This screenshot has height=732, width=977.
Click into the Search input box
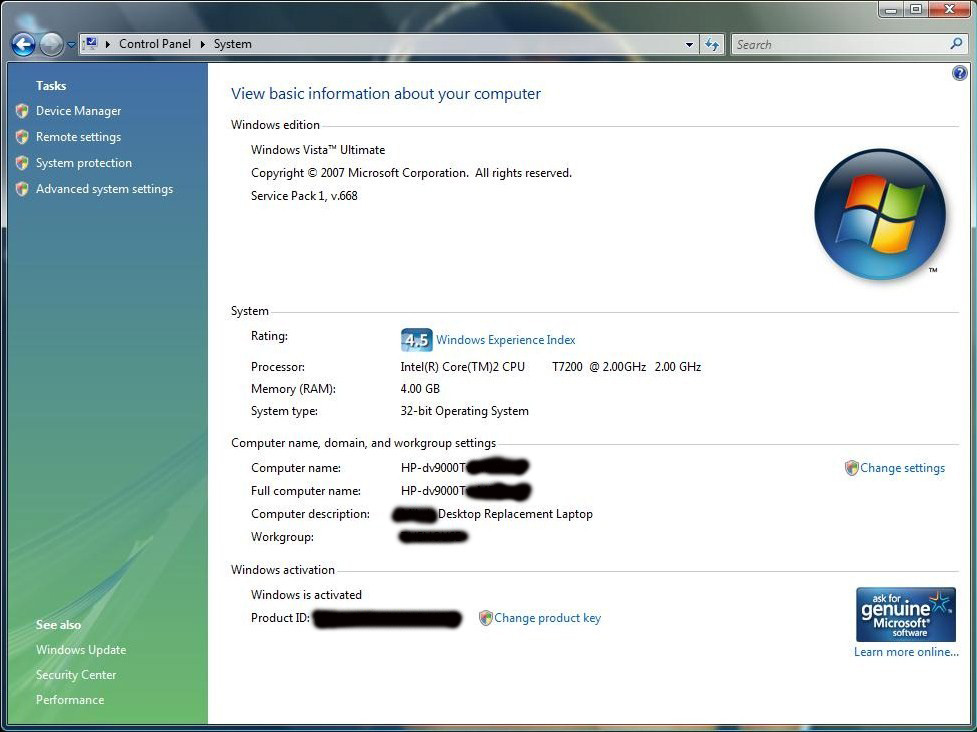(x=838, y=44)
